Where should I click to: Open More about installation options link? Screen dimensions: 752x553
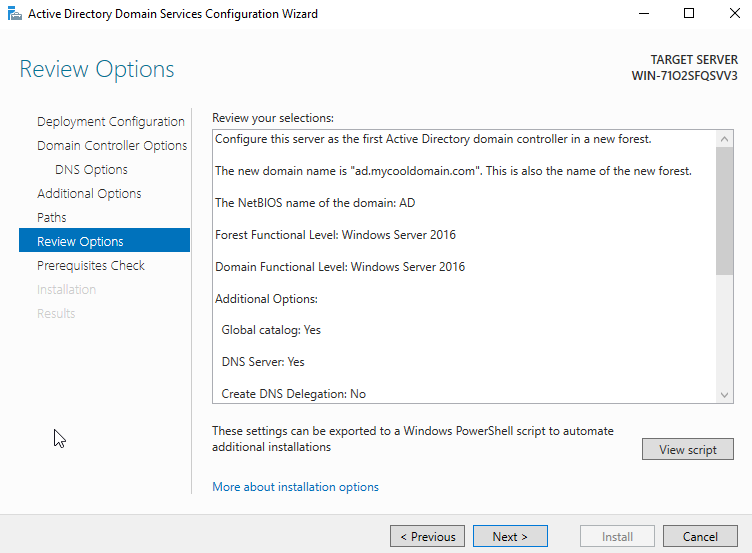point(295,487)
